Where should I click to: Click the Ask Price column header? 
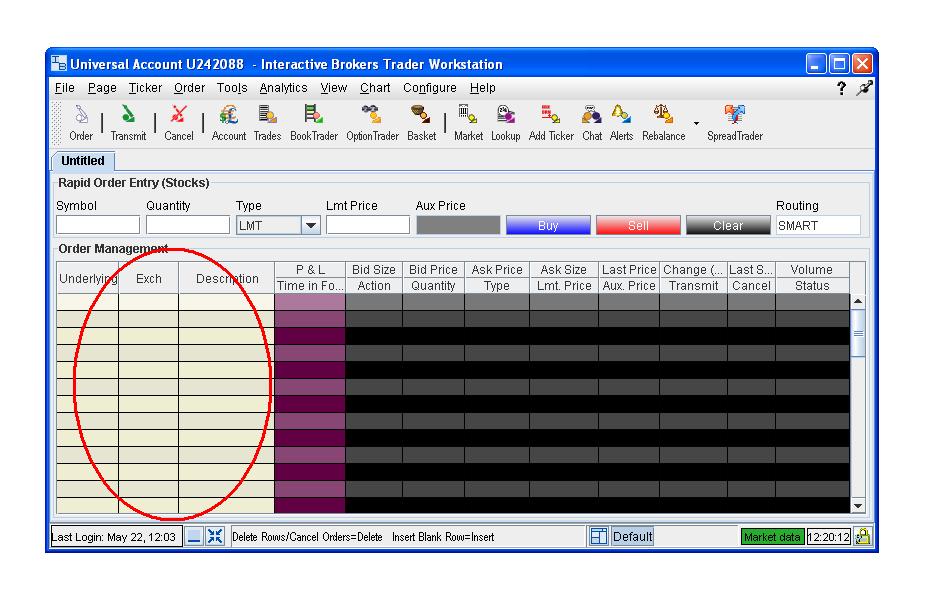[x=496, y=270]
